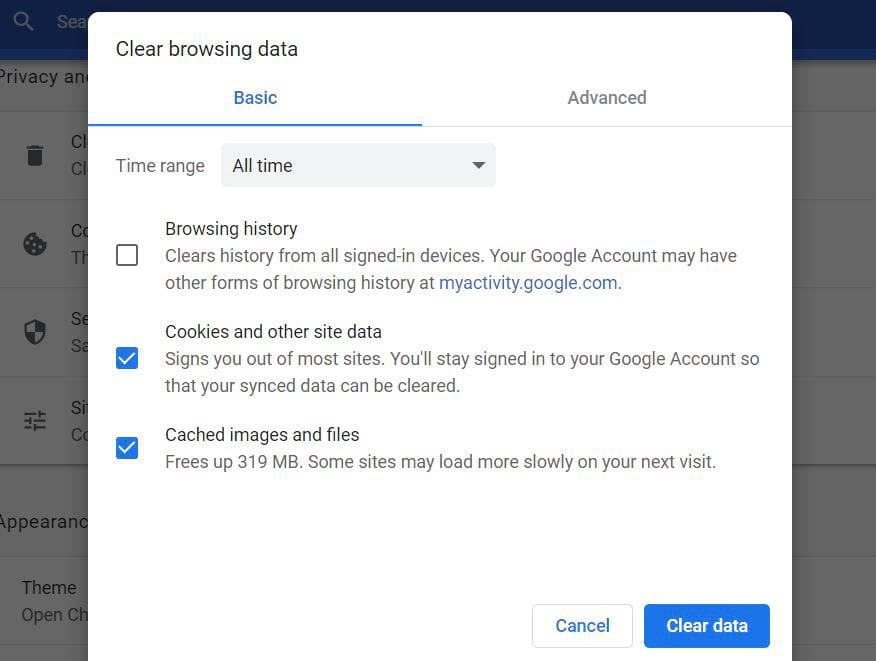
Task: Click the search magnifier icon in settings bar
Action: (23, 21)
